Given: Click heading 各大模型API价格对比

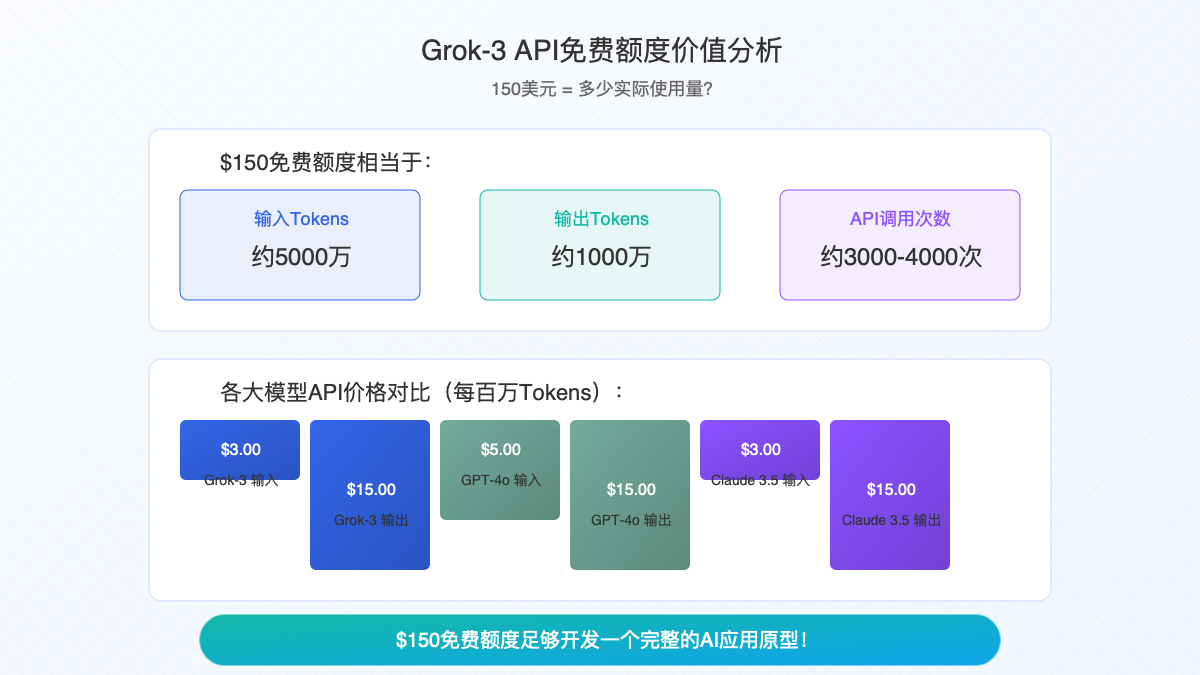Looking at the screenshot, I should [421, 392].
